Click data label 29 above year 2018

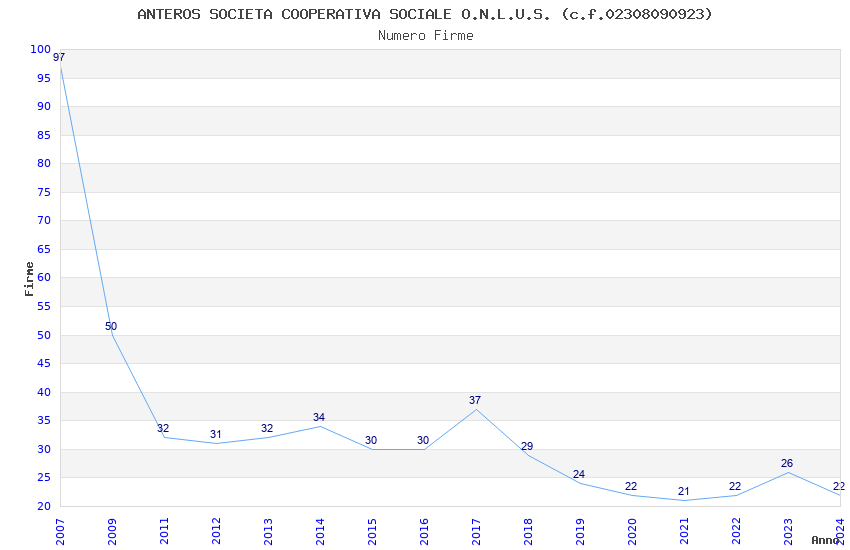[x=527, y=446]
